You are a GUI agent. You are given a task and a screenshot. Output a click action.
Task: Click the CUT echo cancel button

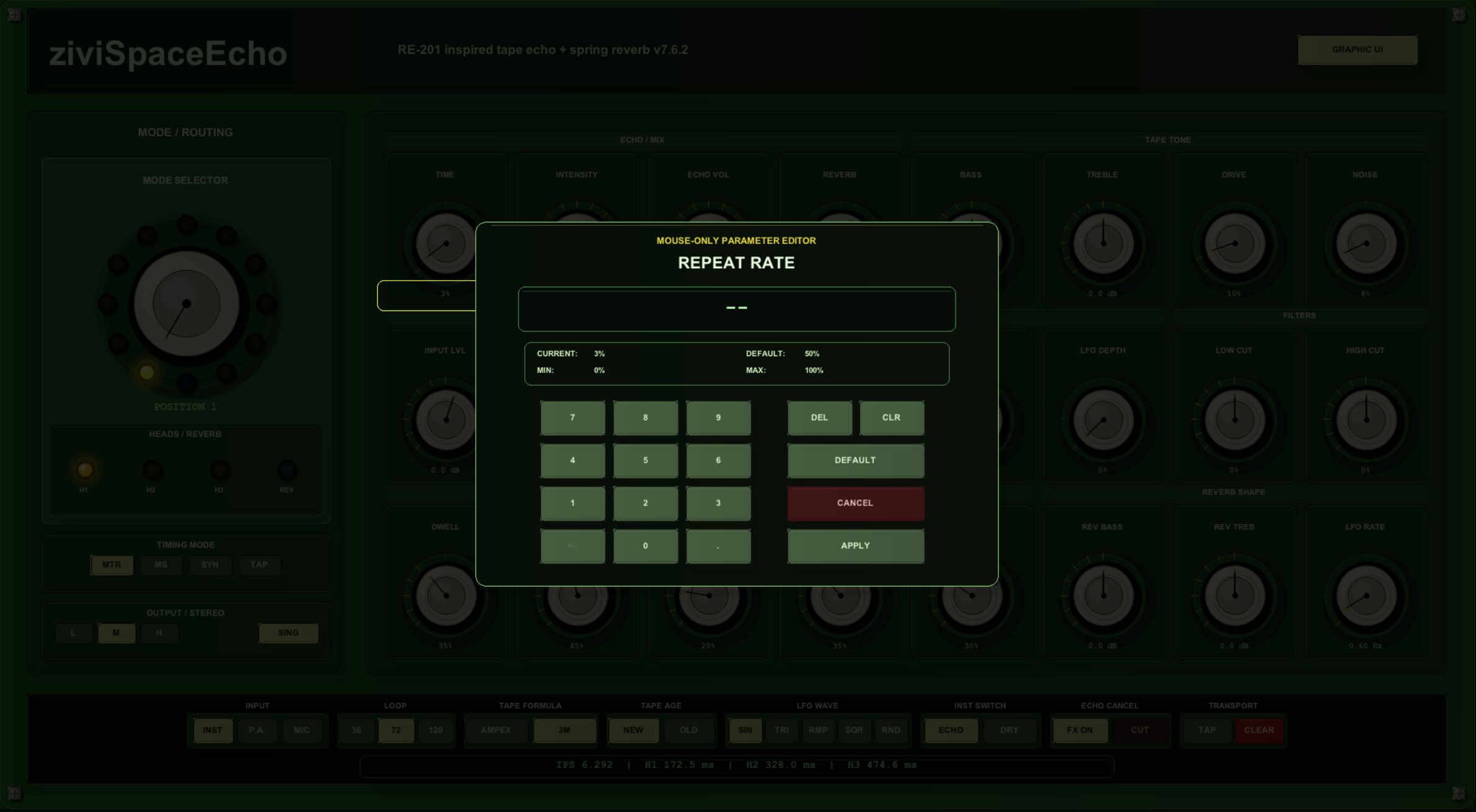[1140, 730]
